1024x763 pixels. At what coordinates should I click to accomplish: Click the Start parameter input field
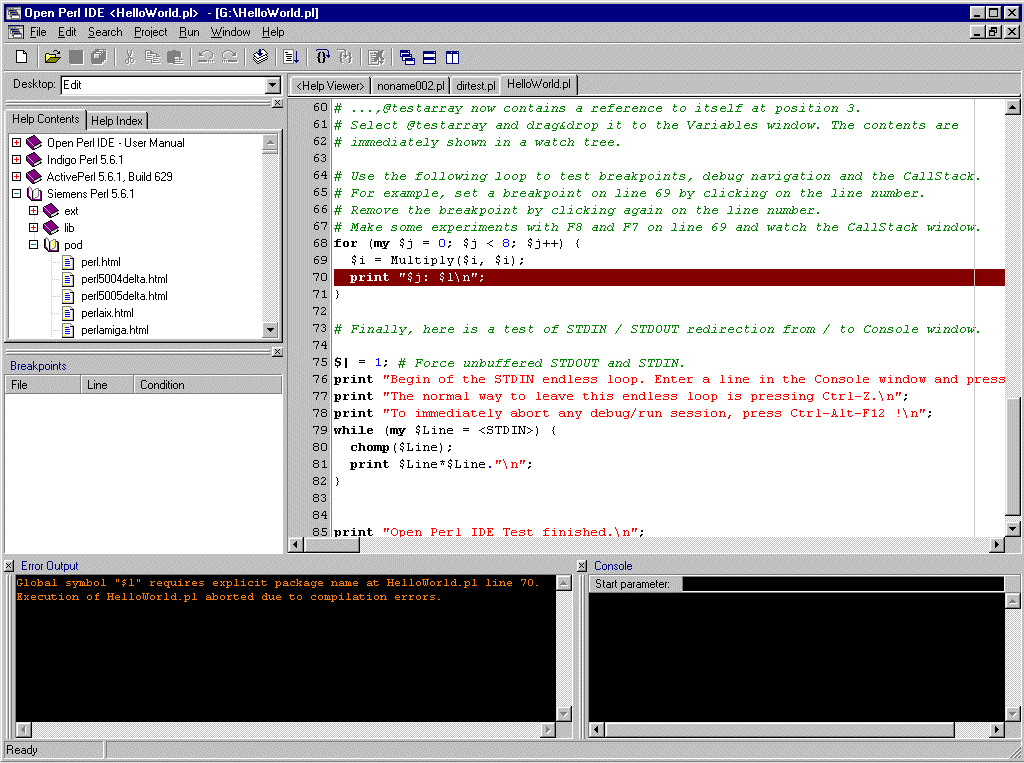tap(842, 584)
